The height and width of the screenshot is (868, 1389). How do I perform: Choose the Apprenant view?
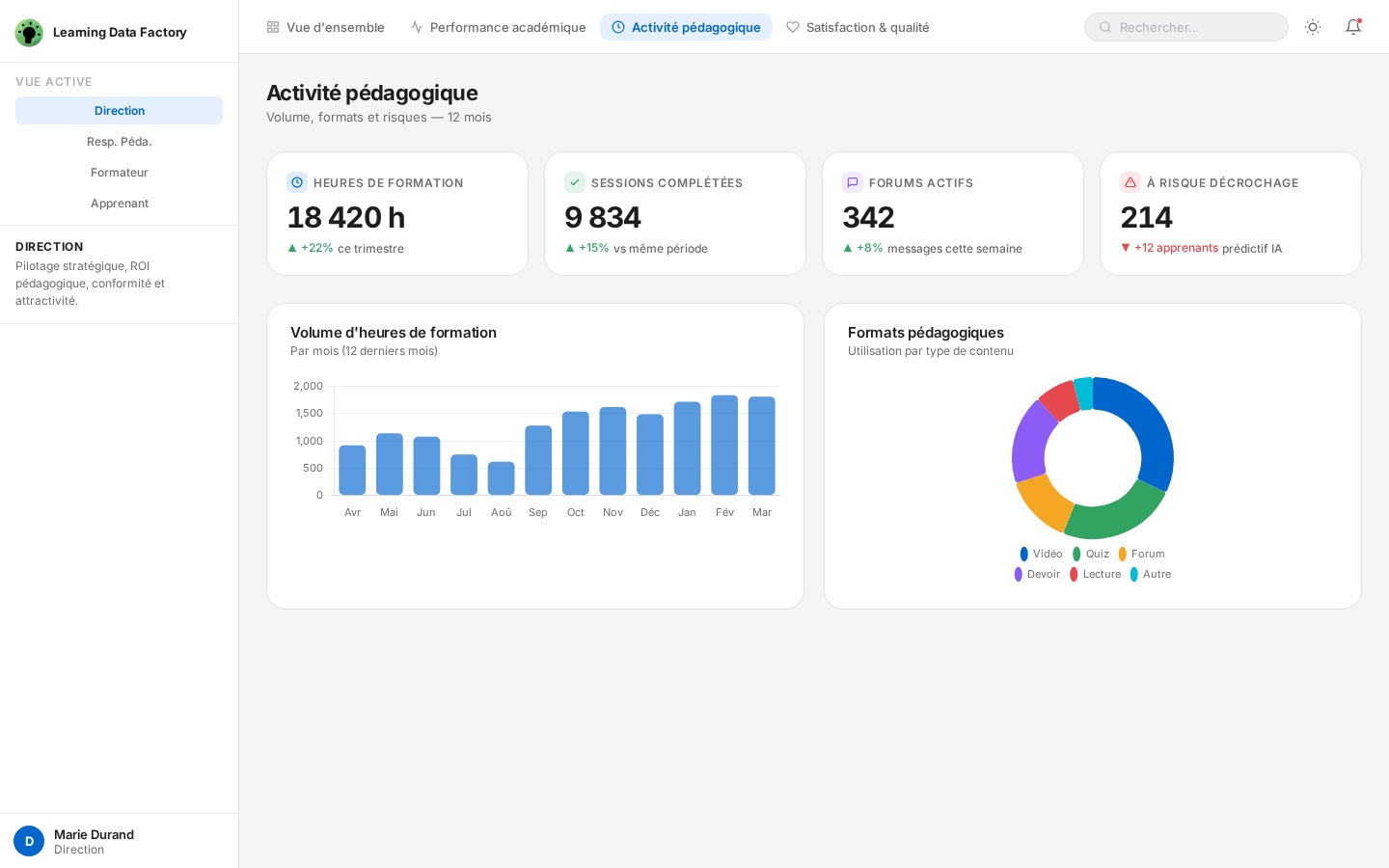tap(120, 203)
